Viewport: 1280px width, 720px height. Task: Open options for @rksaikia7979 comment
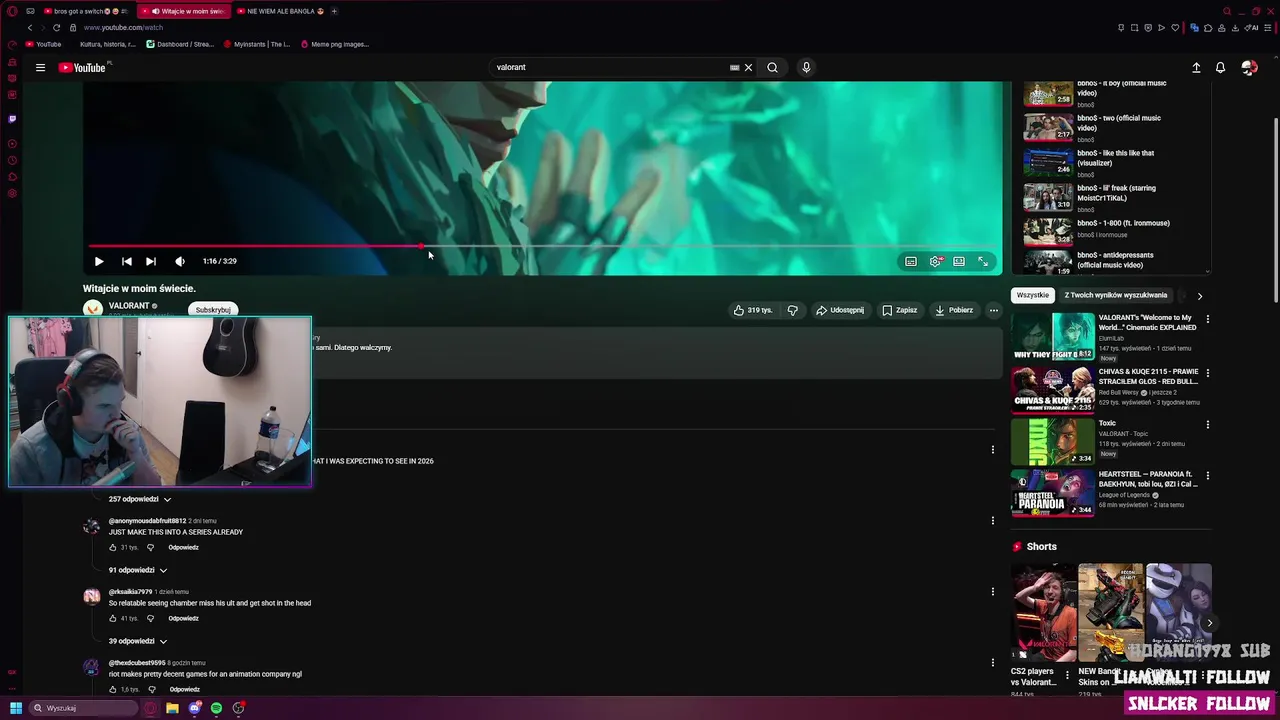993,592
